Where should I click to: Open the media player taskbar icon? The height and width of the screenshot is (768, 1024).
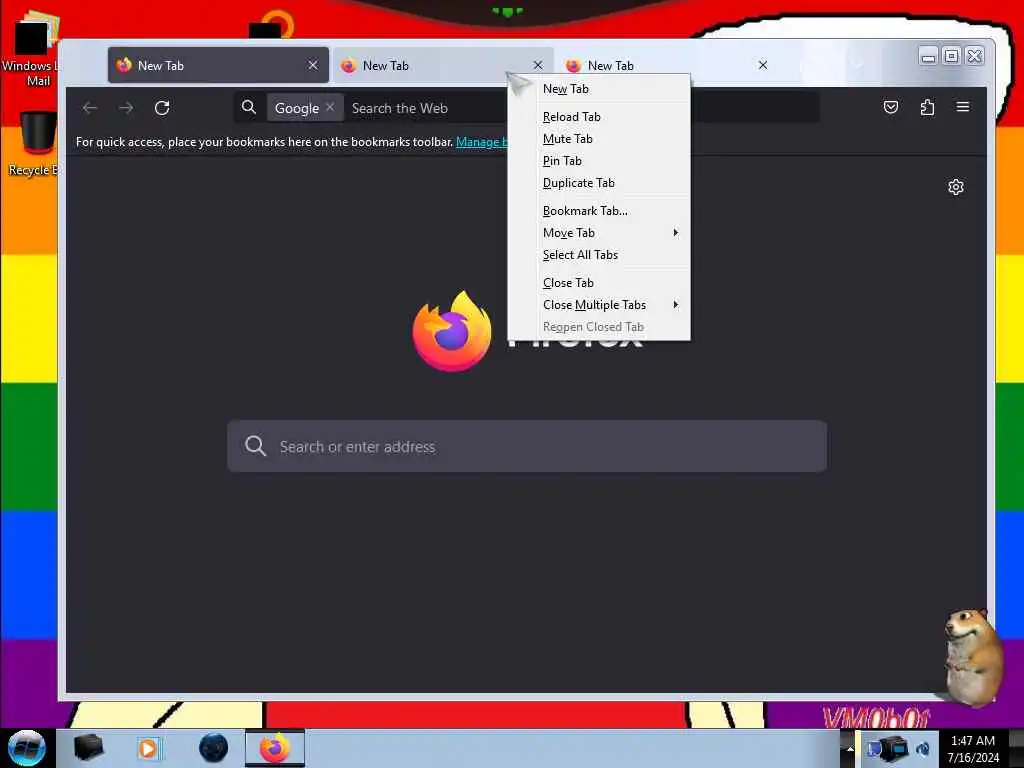coord(148,748)
